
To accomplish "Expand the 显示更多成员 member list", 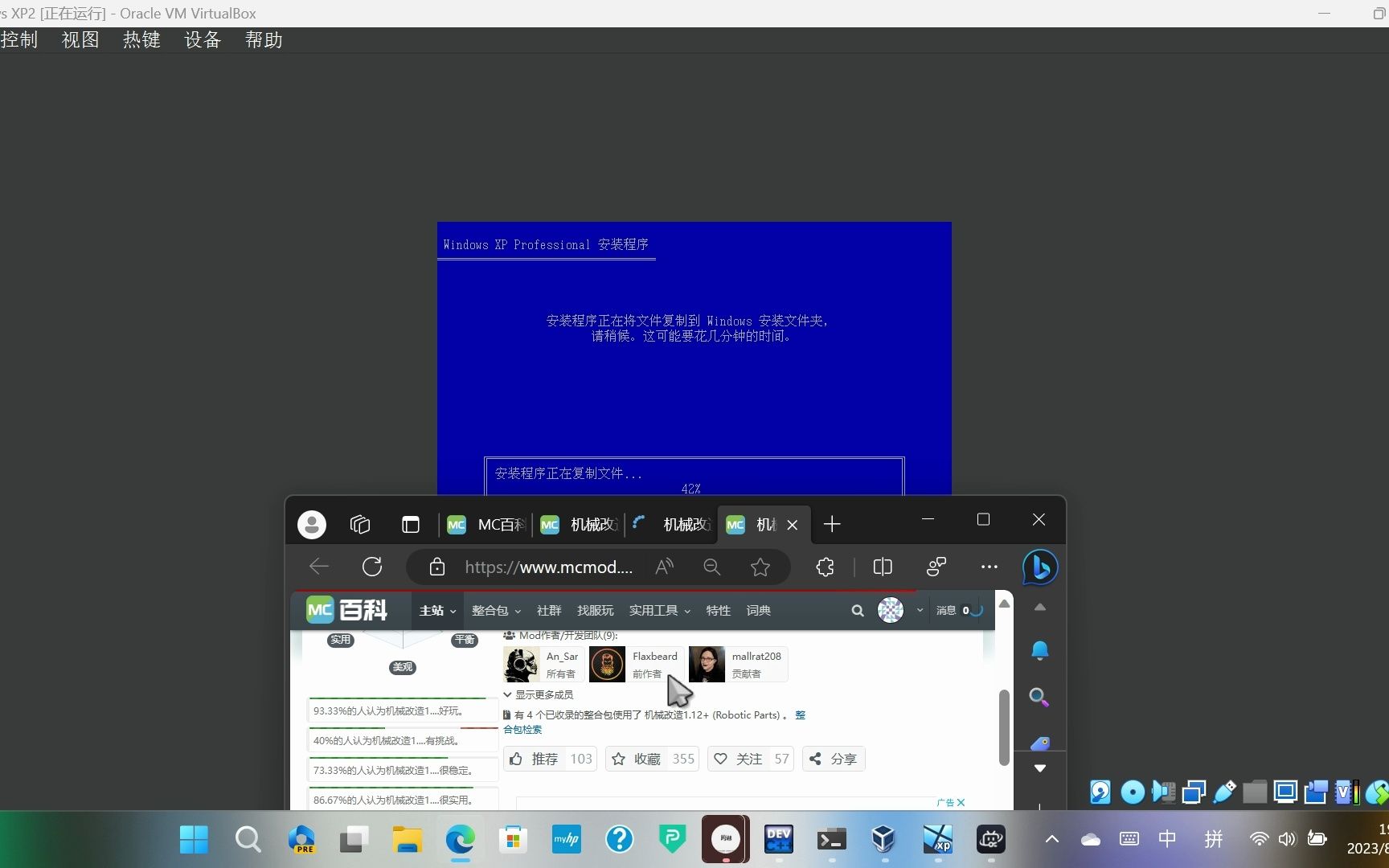I will (x=544, y=694).
